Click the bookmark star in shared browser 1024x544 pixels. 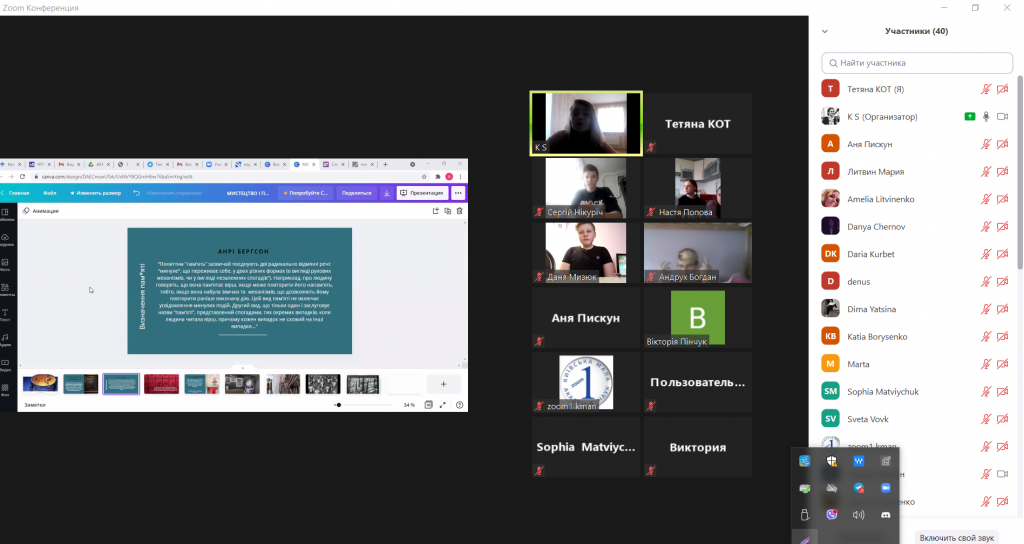pos(424,176)
